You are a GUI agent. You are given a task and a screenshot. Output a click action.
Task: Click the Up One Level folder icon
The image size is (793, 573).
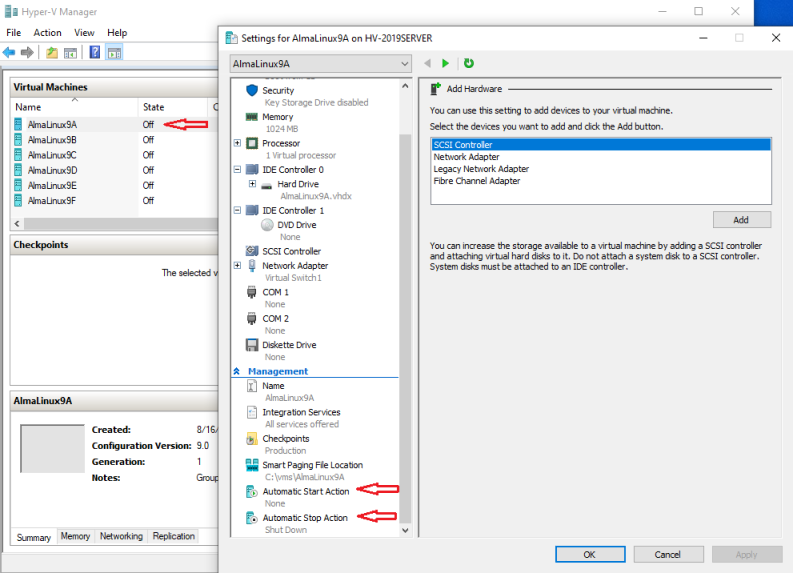coord(52,52)
